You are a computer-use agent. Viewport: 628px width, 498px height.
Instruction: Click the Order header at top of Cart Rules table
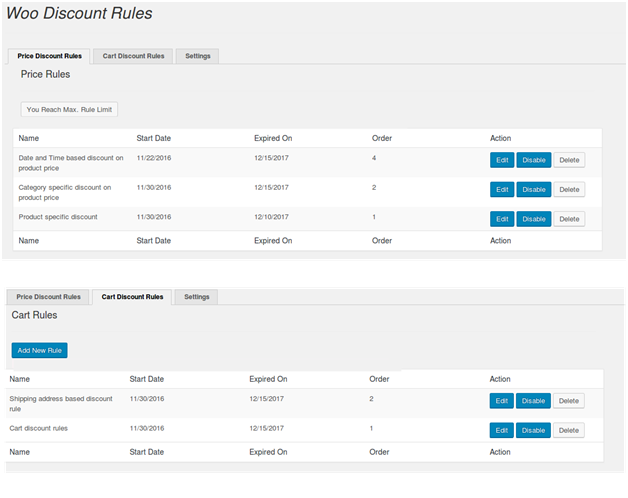(x=379, y=379)
